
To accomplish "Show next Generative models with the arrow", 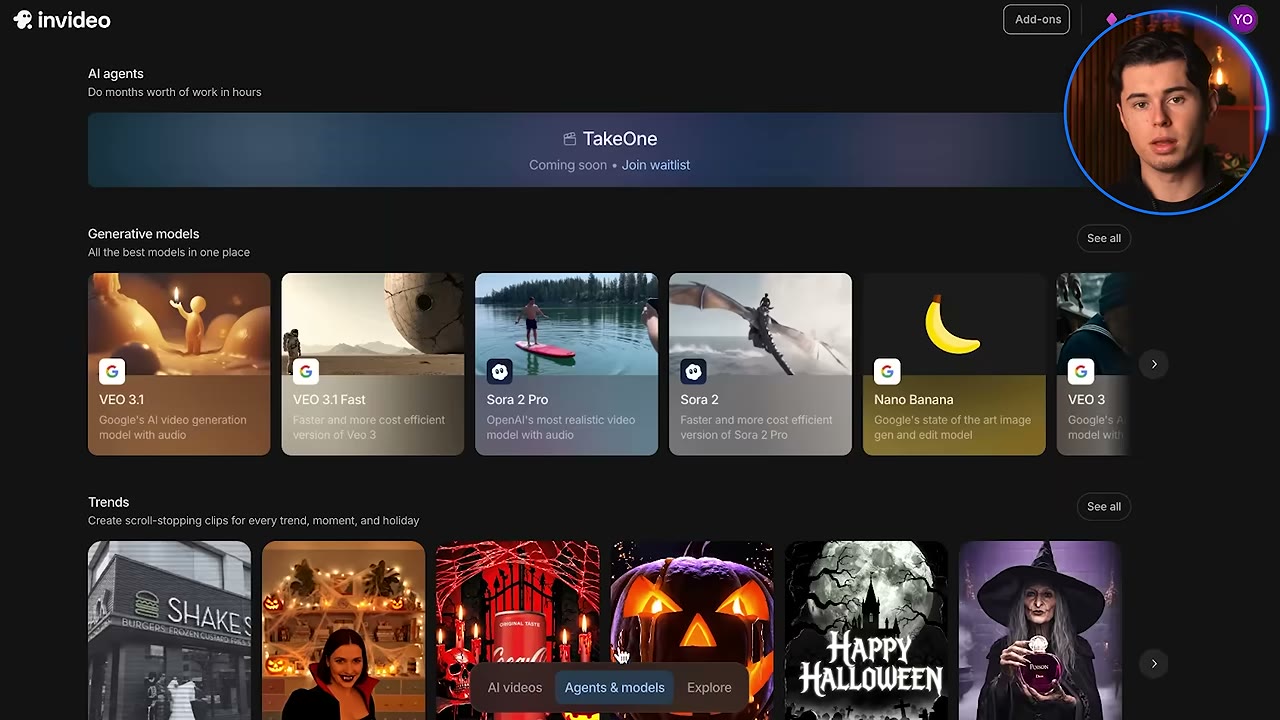I will click(1154, 364).
